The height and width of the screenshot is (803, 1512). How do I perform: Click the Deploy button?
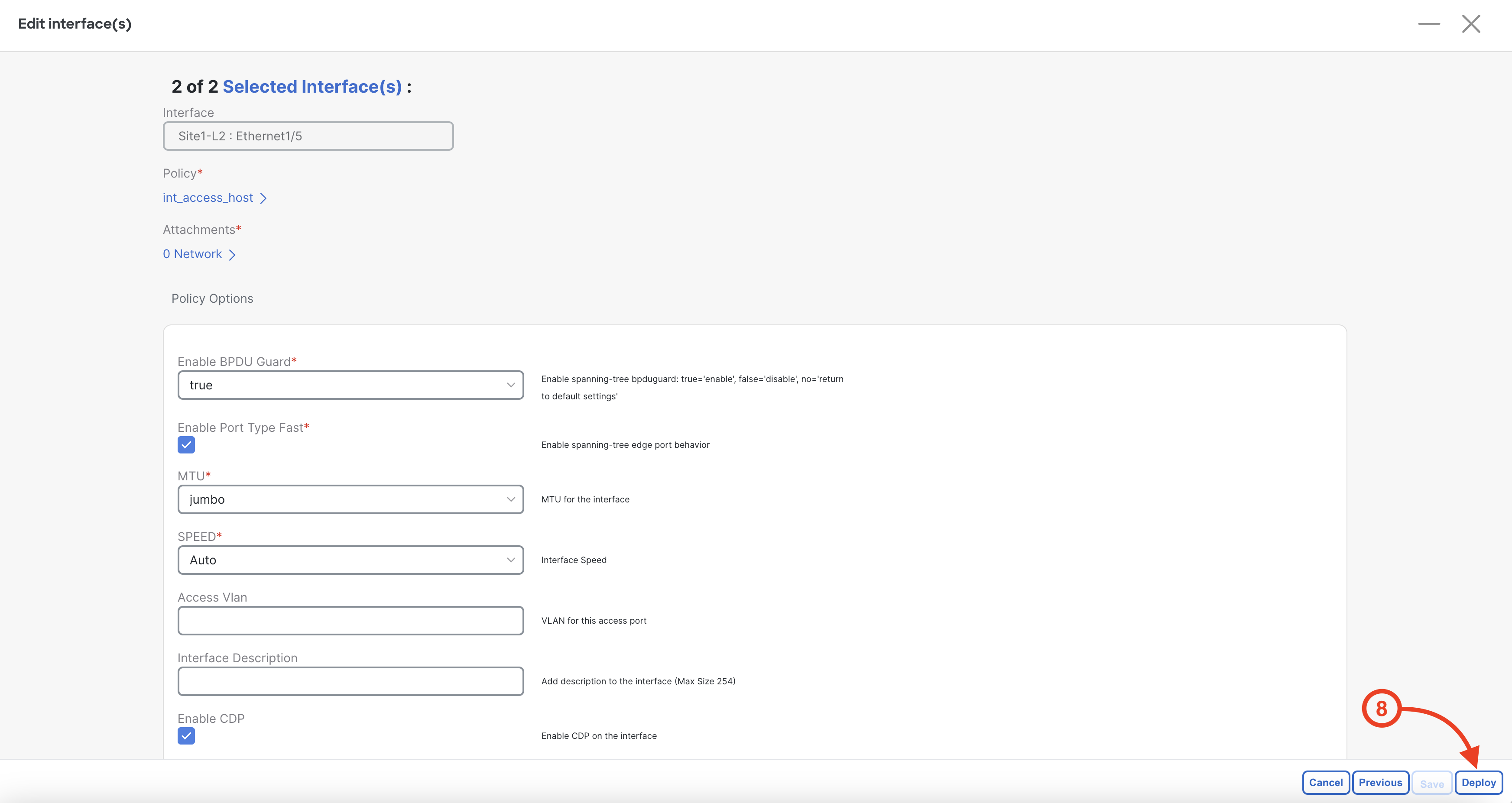[x=1479, y=783]
